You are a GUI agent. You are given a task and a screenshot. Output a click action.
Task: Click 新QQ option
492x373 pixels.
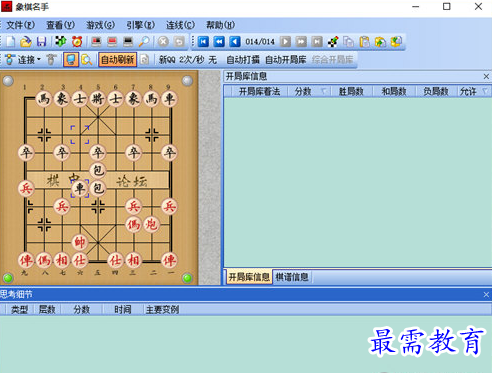coord(167,60)
